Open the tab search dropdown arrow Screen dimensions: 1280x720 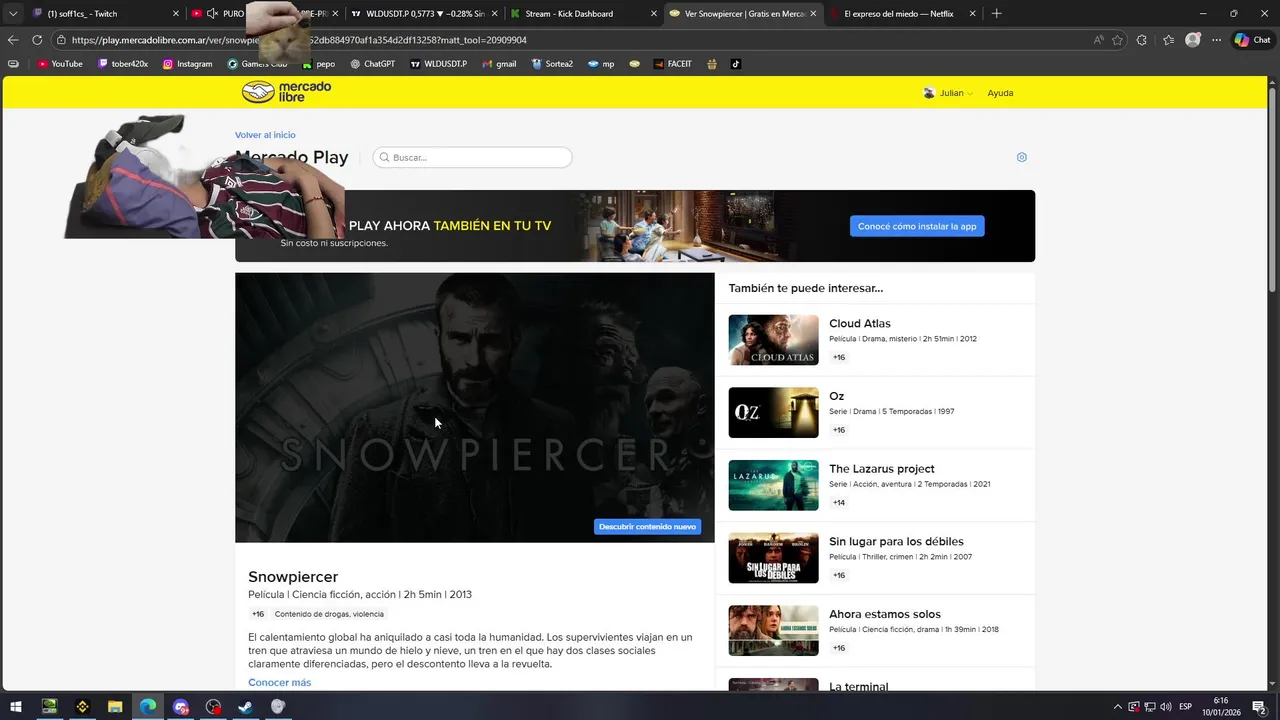click(x=13, y=14)
